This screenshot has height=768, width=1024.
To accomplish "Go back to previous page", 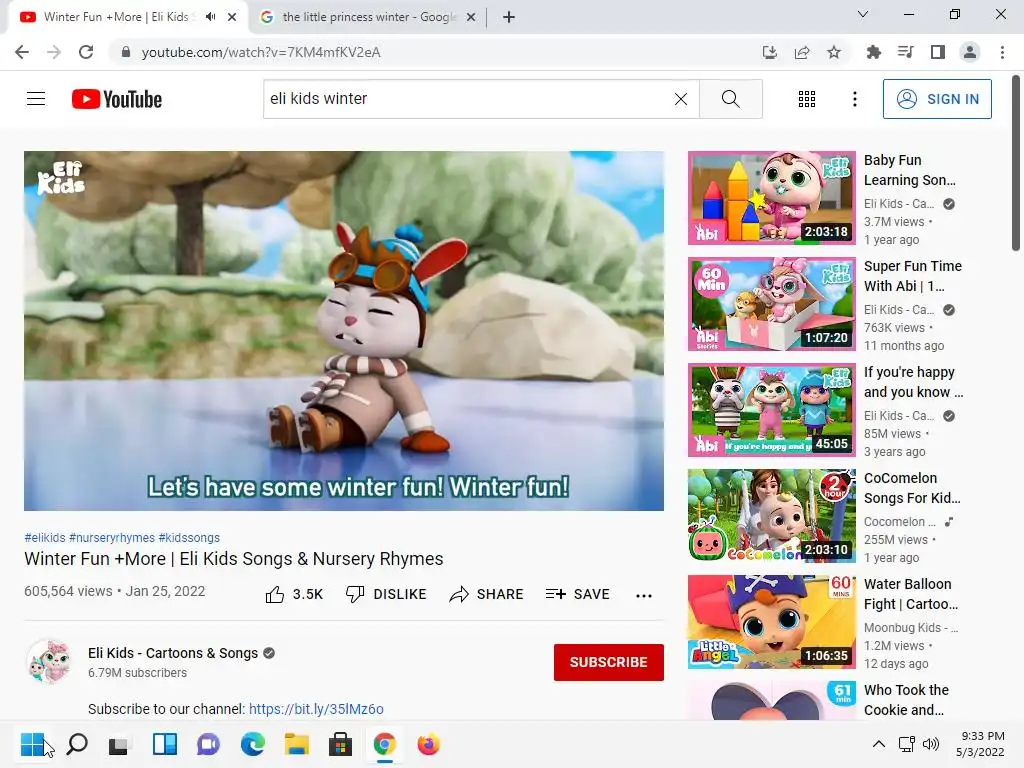I will pyautogui.click(x=22, y=52).
